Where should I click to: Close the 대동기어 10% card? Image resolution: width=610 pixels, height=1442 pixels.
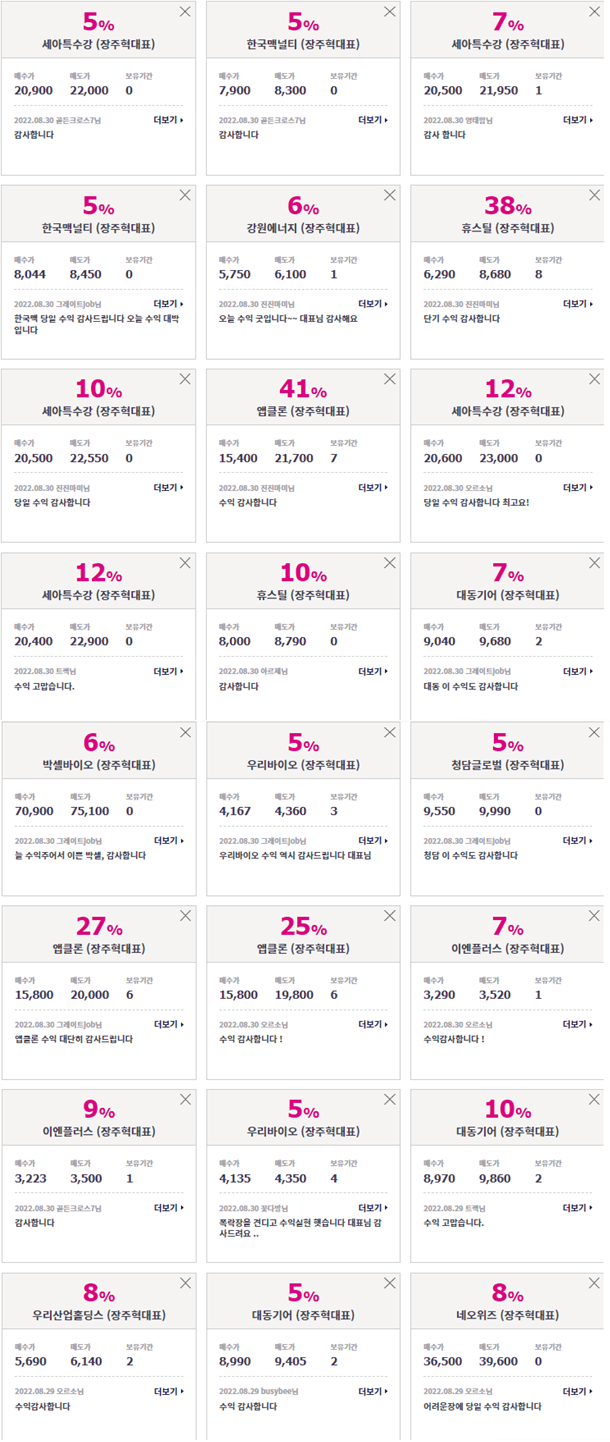pos(595,1099)
